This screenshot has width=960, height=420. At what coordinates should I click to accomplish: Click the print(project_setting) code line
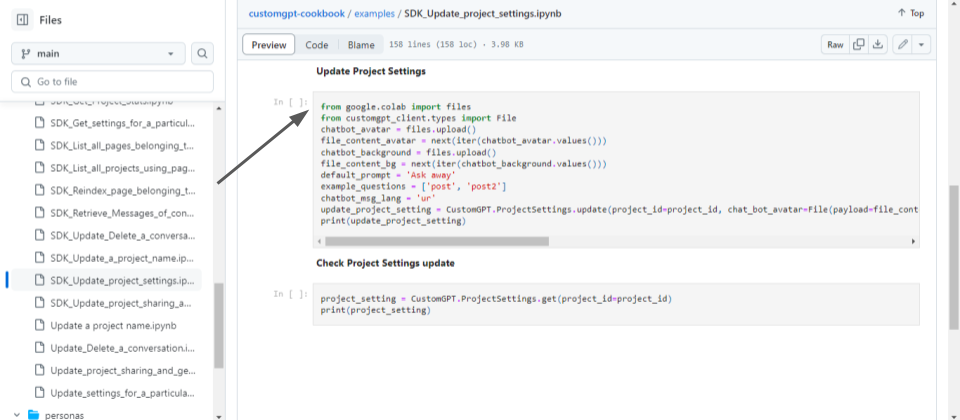click(x=376, y=310)
